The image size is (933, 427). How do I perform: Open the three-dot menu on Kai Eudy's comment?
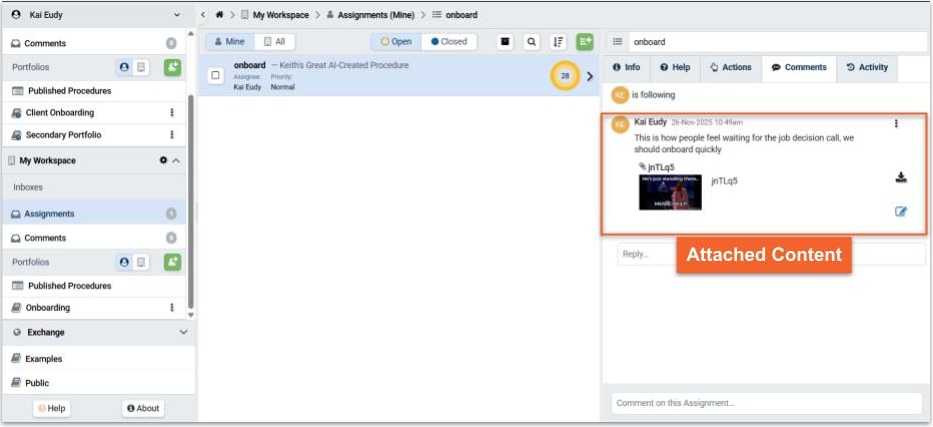[896, 124]
